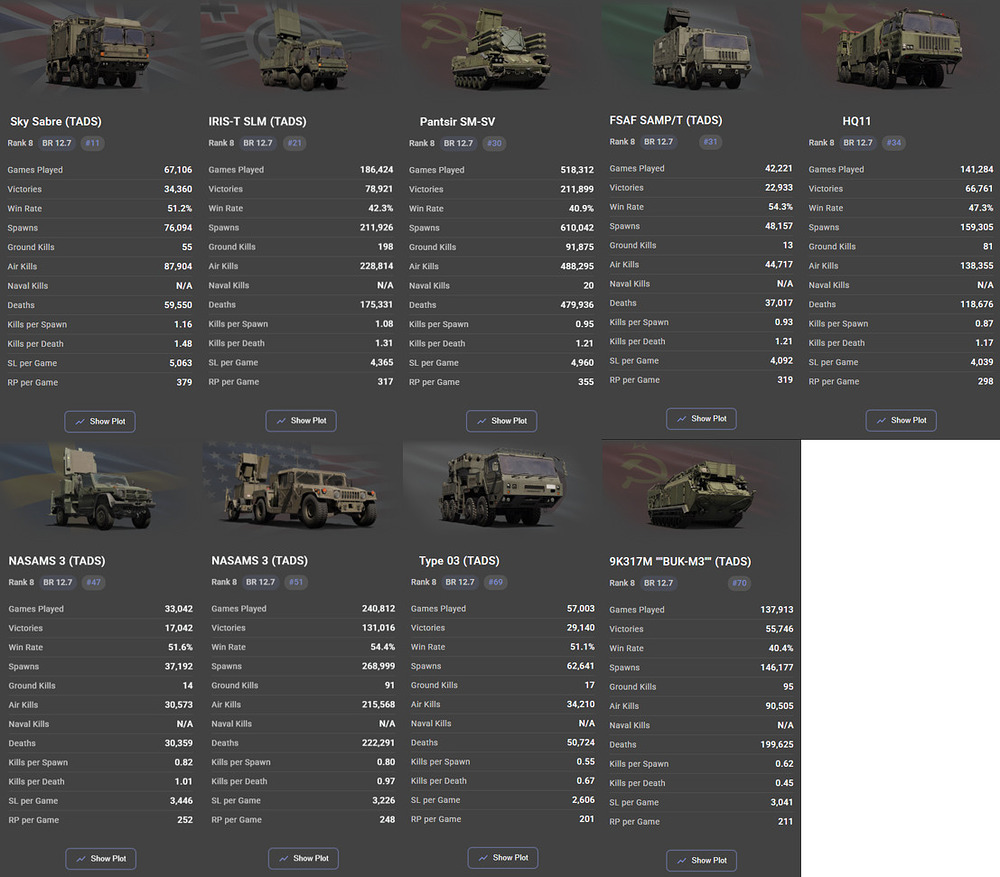Show plot for NASAMS 3 ranked #47
This screenshot has width=1000, height=877.
click(x=100, y=859)
